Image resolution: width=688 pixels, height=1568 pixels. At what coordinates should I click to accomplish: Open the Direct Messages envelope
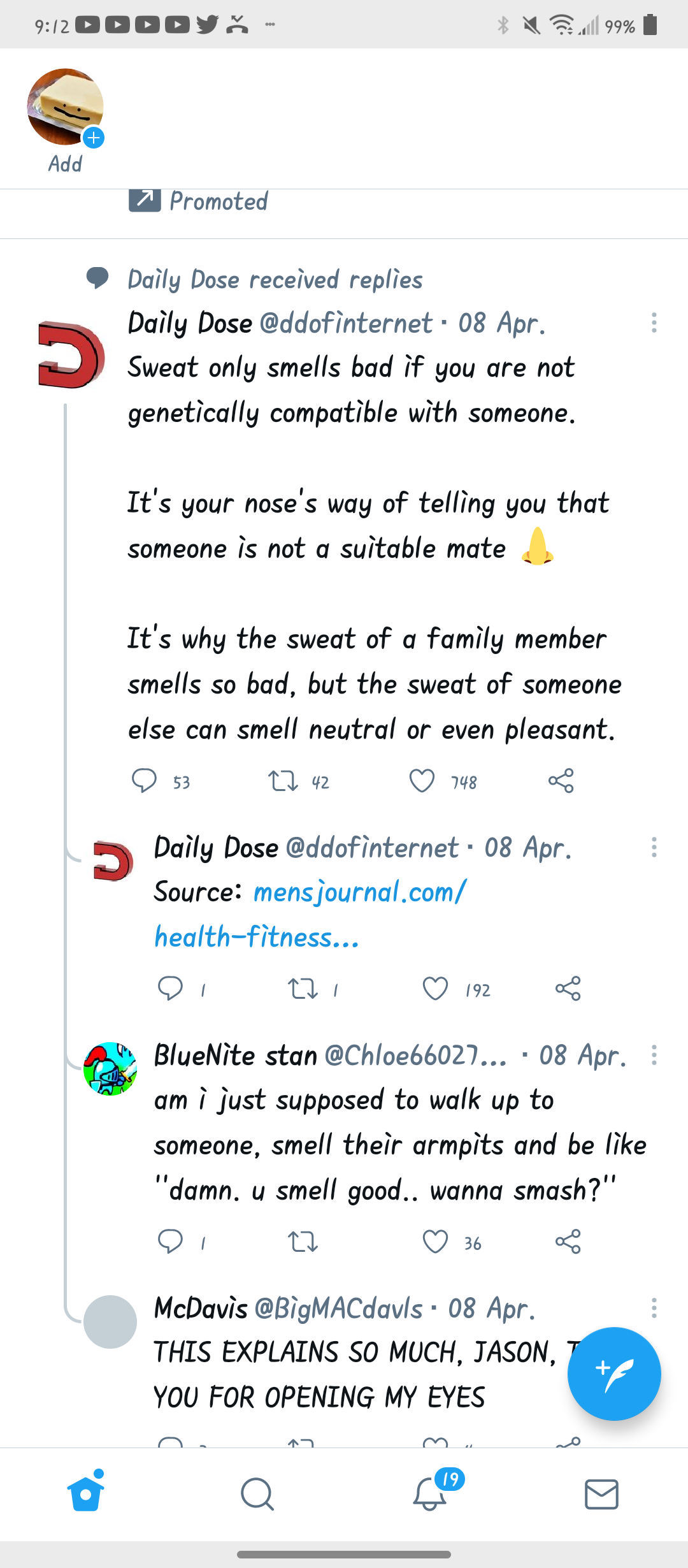pos(601,1493)
